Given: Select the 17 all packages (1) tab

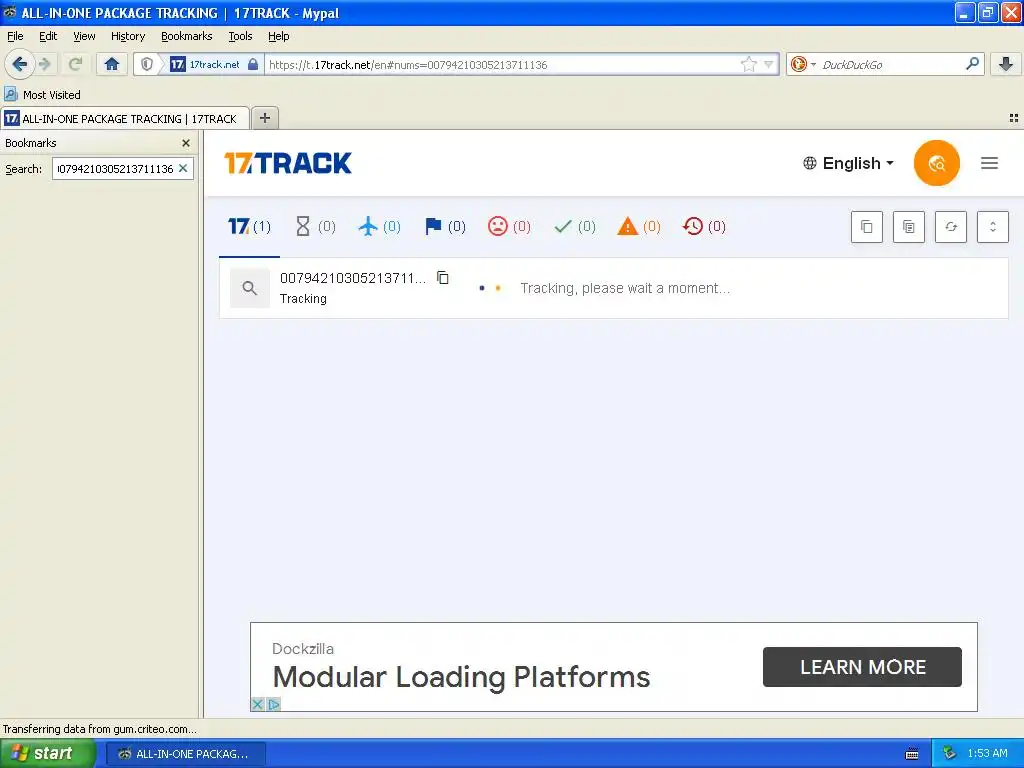Looking at the screenshot, I should click(249, 227).
